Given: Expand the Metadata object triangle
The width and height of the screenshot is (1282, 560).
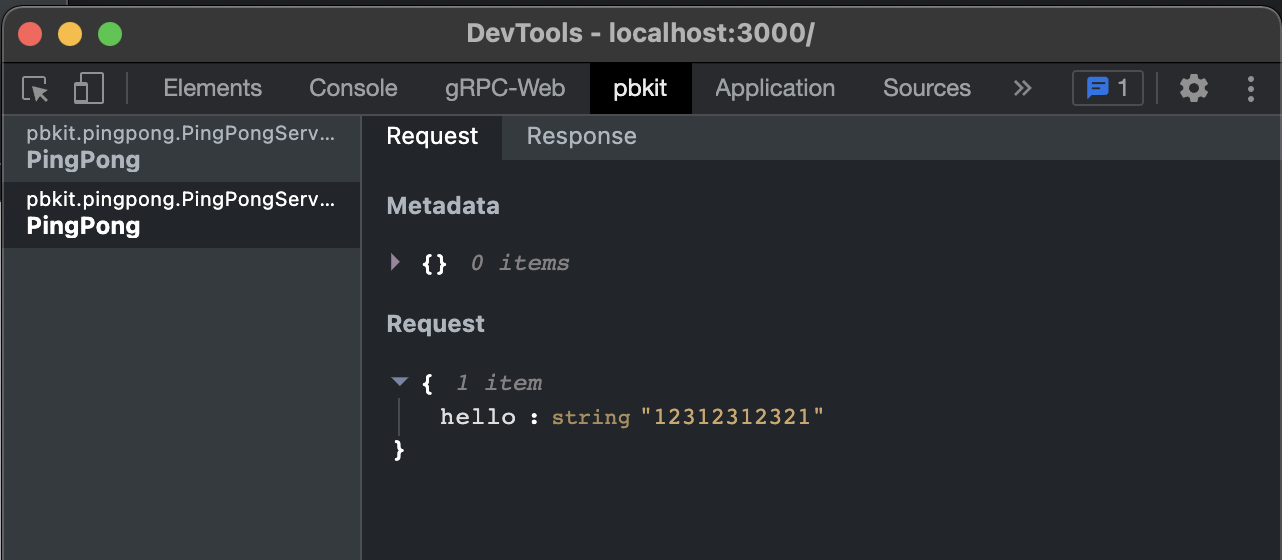Looking at the screenshot, I should tap(396, 263).
